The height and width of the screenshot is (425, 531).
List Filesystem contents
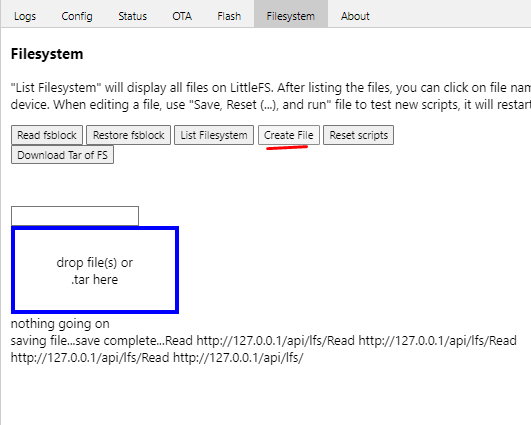pyautogui.click(x=214, y=135)
